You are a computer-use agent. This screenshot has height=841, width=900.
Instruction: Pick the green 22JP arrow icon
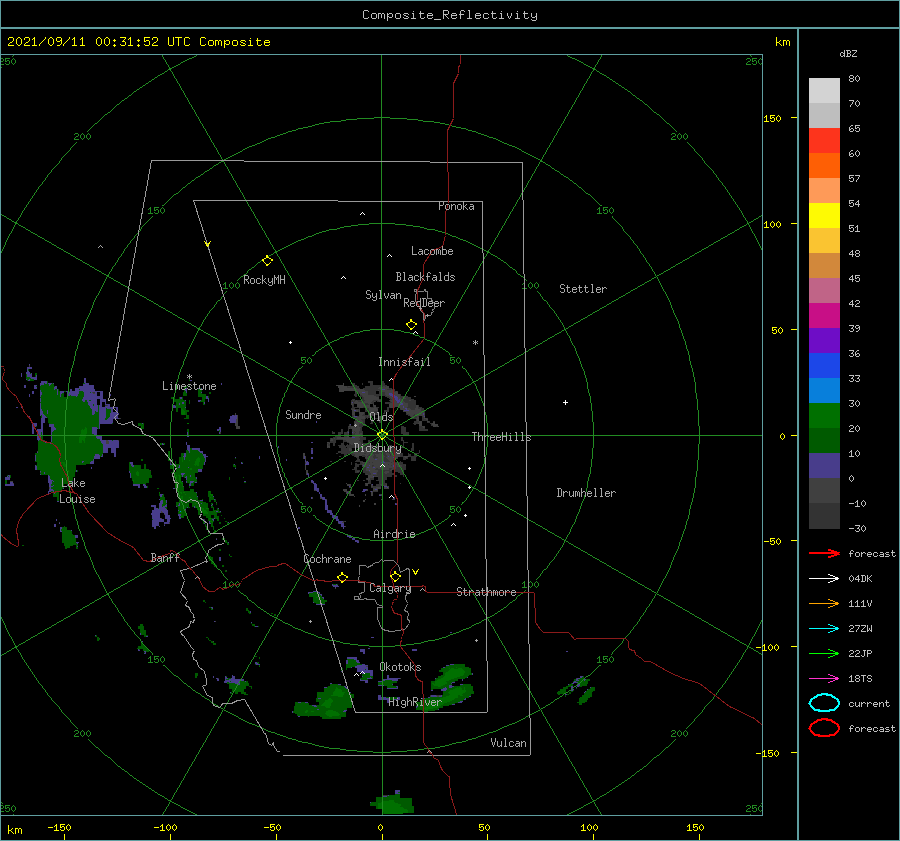pos(824,653)
